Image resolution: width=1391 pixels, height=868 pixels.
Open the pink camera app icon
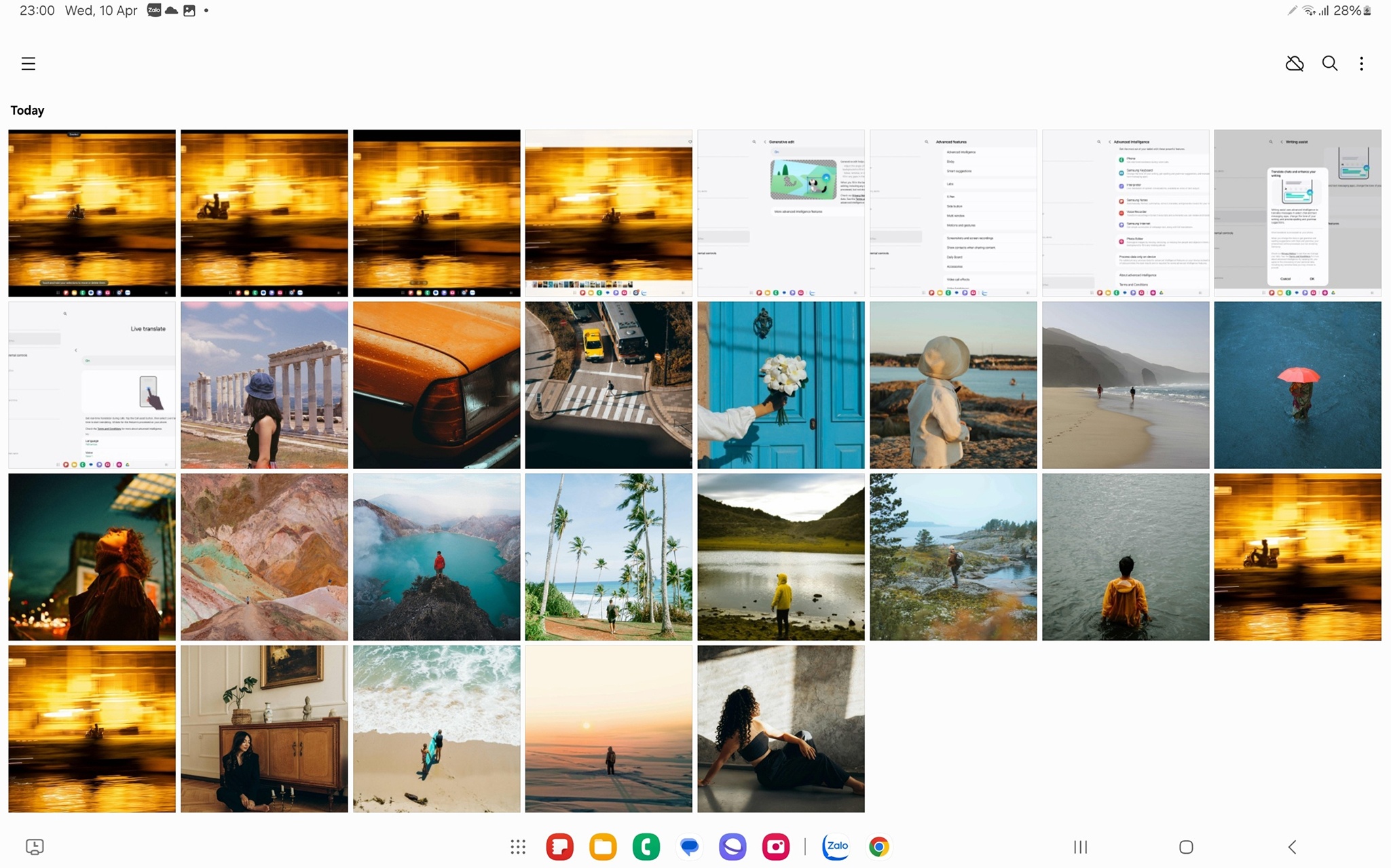pyautogui.click(x=775, y=846)
